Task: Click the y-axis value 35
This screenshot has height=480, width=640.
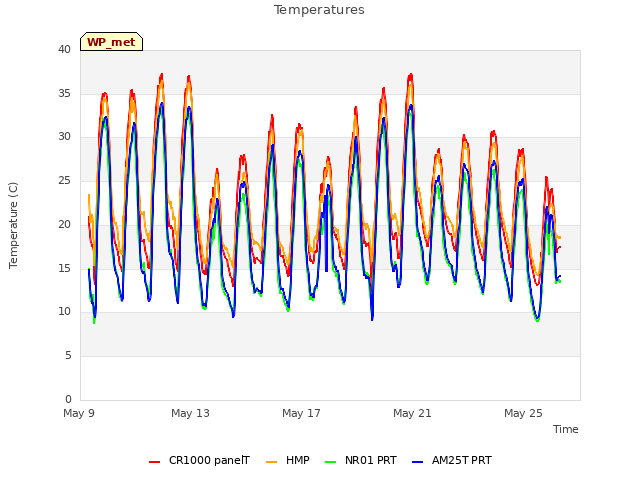Action: 64,93
